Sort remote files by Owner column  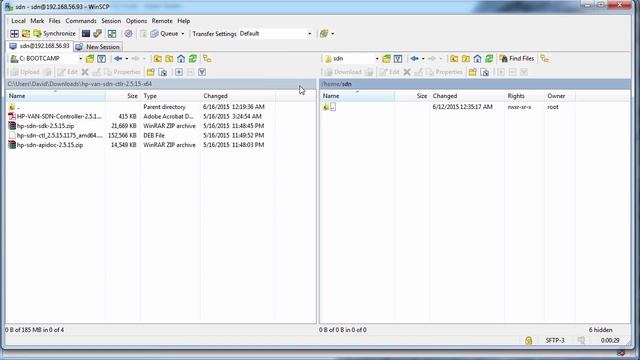click(560, 96)
